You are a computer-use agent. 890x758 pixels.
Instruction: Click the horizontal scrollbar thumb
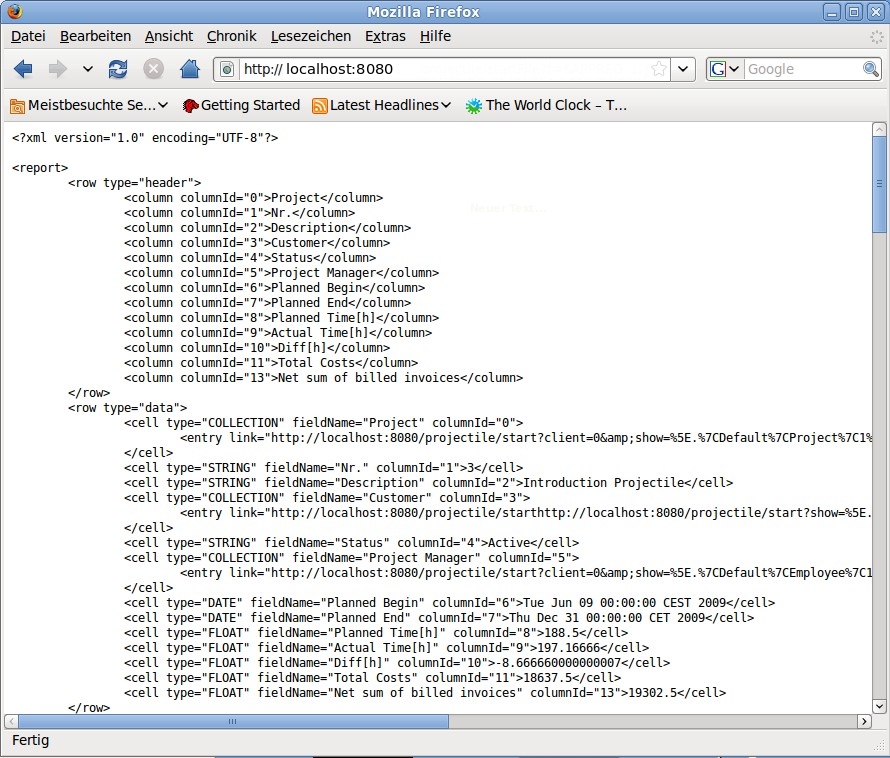232,721
